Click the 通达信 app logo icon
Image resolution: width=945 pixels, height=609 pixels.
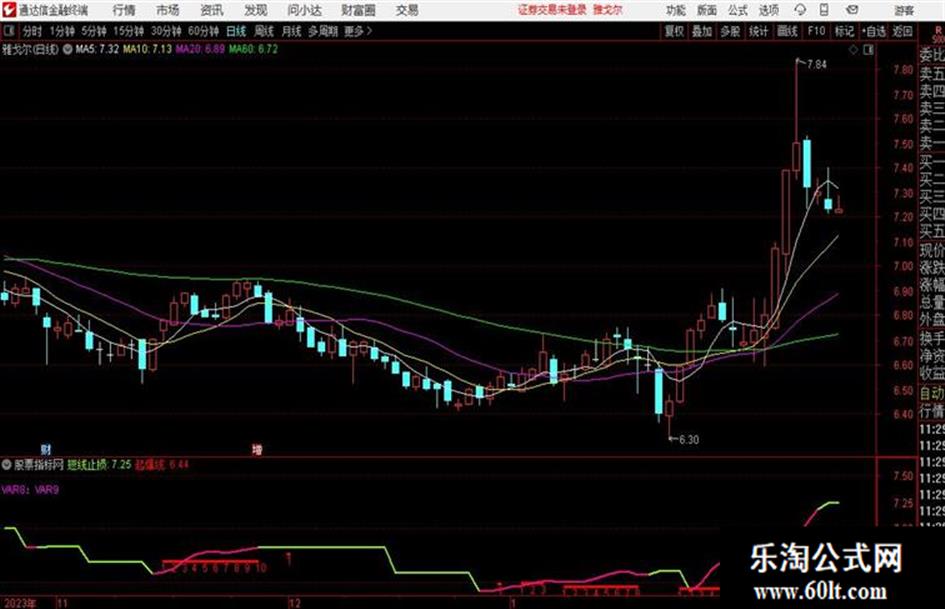tap(8, 10)
